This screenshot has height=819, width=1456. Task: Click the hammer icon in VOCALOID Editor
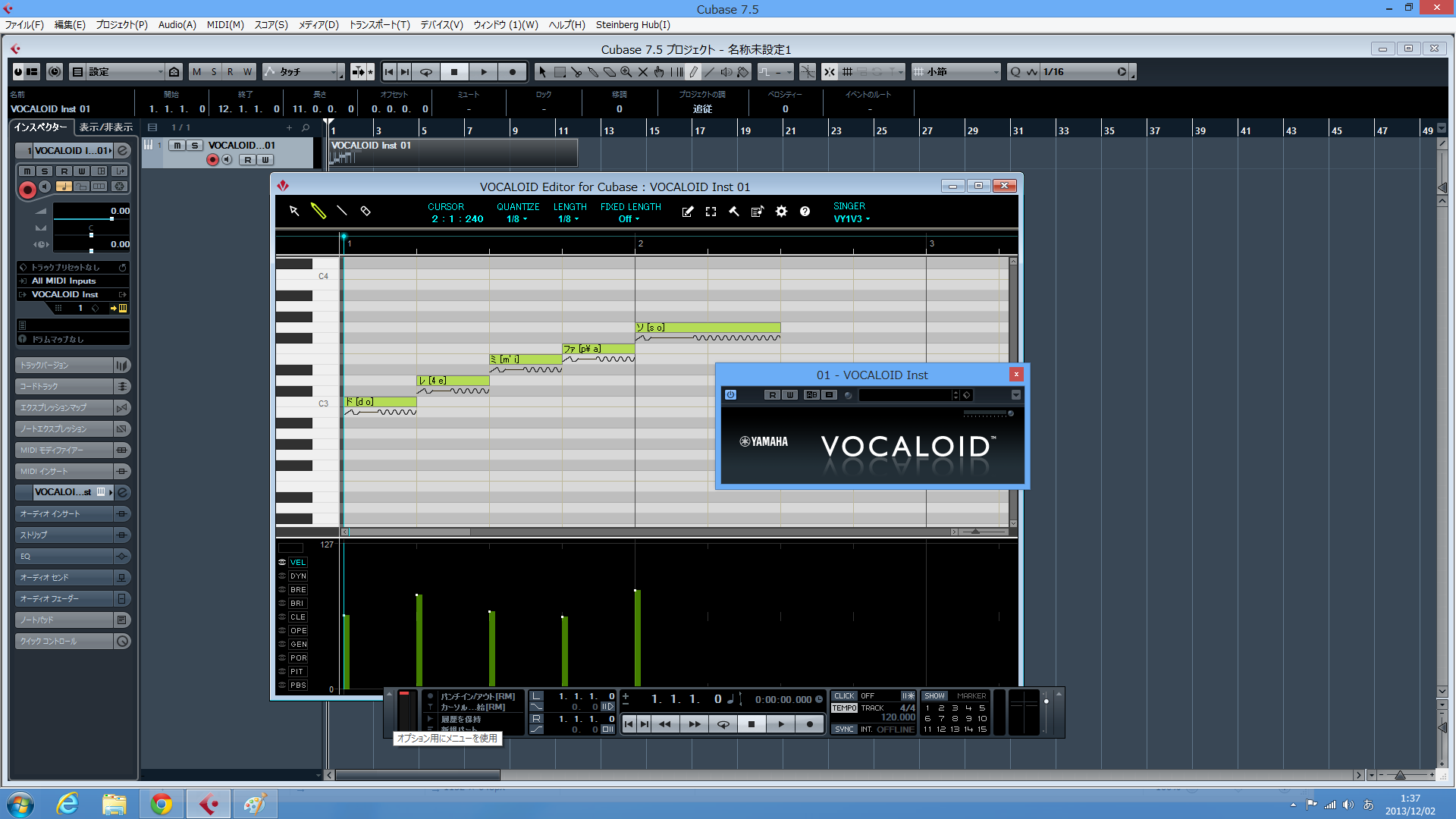coord(734,212)
